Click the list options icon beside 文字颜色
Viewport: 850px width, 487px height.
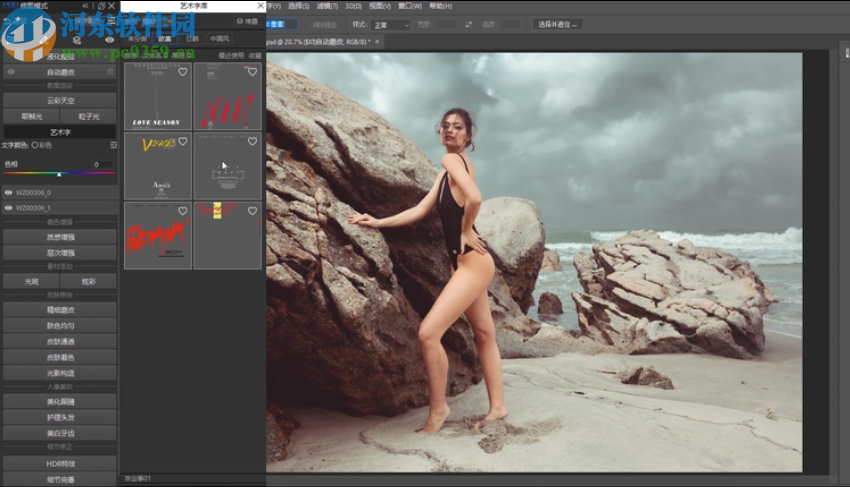pyautogui.click(x=113, y=145)
